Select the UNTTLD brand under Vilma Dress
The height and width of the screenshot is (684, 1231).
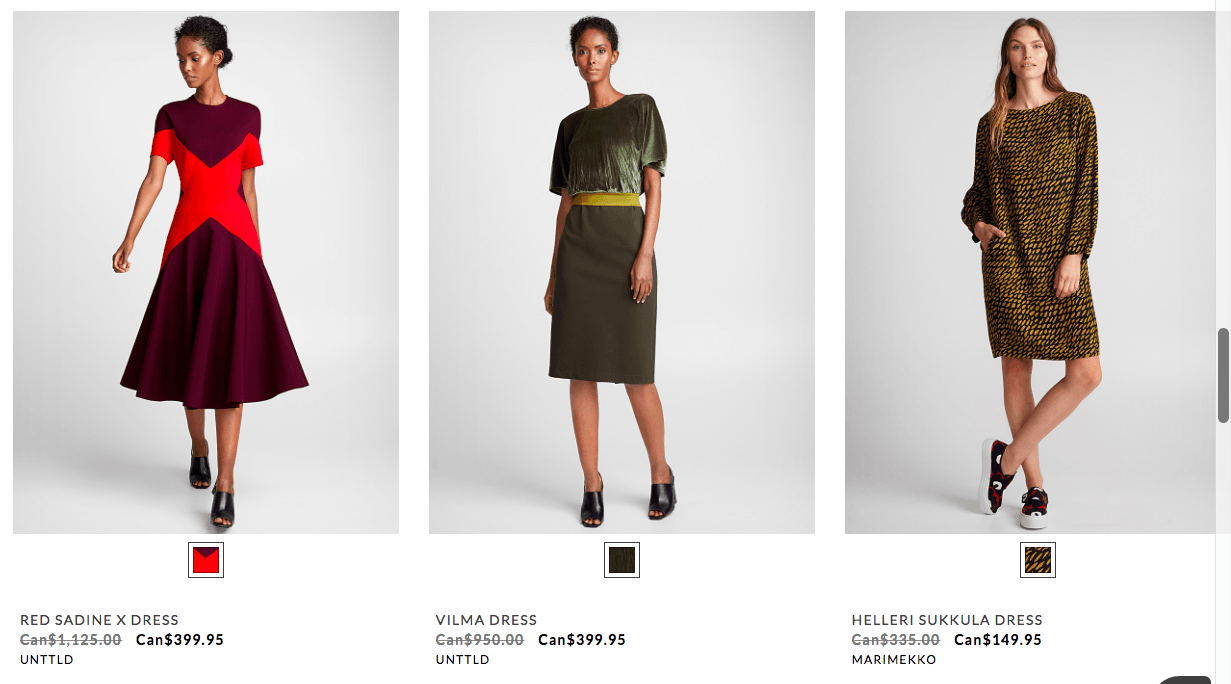pyautogui.click(x=463, y=660)
